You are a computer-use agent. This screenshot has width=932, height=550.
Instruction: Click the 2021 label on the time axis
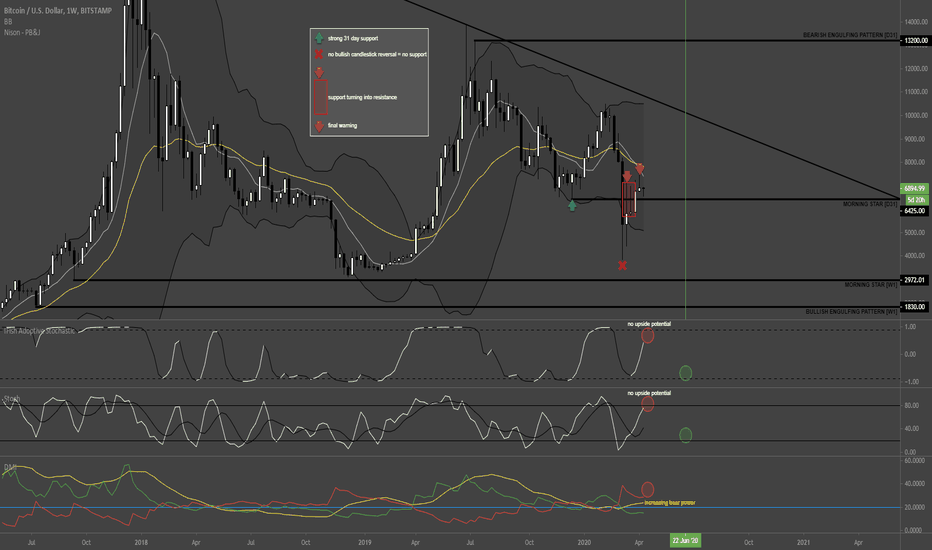(803, 542)
